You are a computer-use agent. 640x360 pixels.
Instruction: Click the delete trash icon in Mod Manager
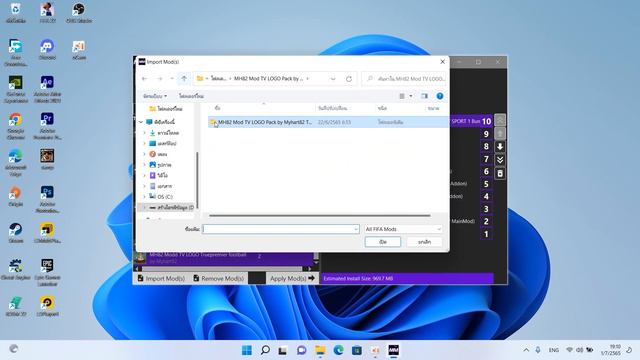(500, 173)
